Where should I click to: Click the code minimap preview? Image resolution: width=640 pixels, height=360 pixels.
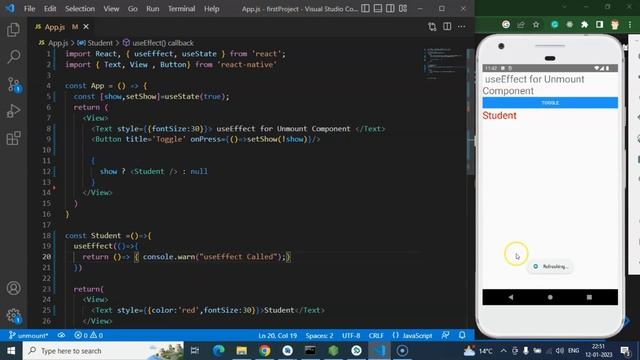(444, 63)
